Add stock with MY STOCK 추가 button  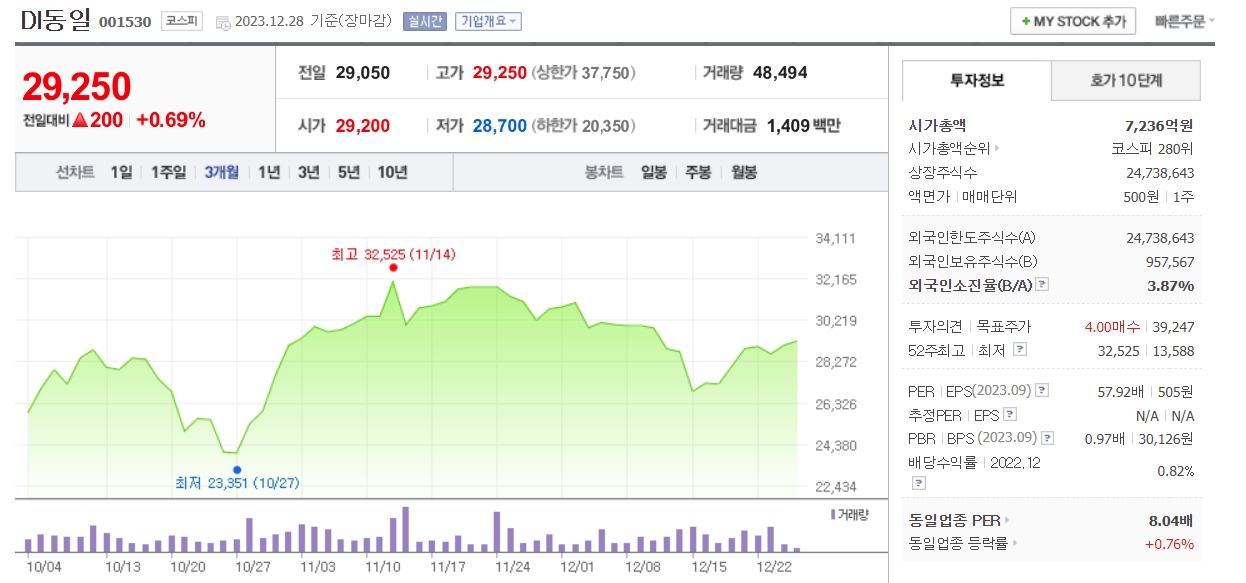1073,21
